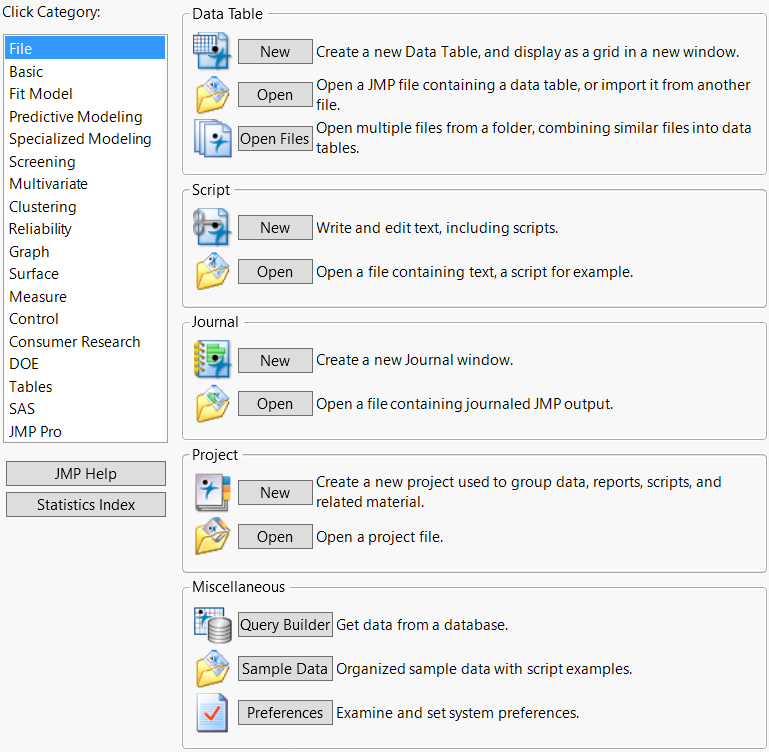This screenshot has height=752, width=769.
Task: Pick the Measure category
Action: [85, 297]
